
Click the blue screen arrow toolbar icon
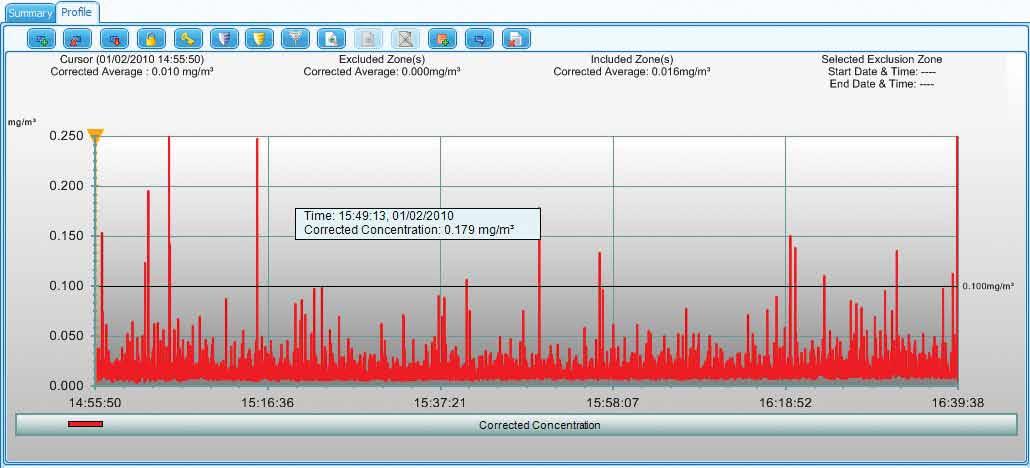click(x=480, y=39)
